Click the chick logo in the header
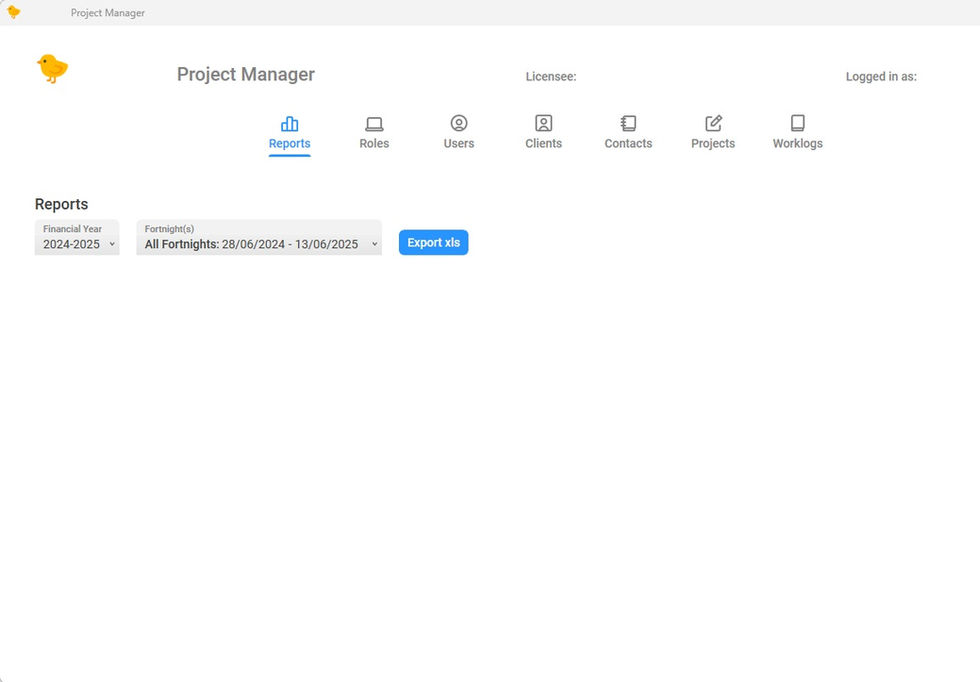 click(51, 68)
